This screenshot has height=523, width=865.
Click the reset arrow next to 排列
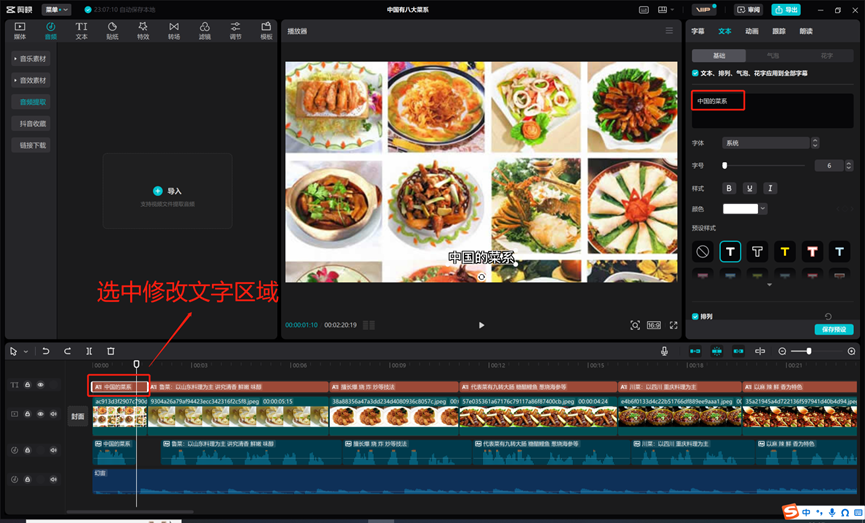pos(828,317)
